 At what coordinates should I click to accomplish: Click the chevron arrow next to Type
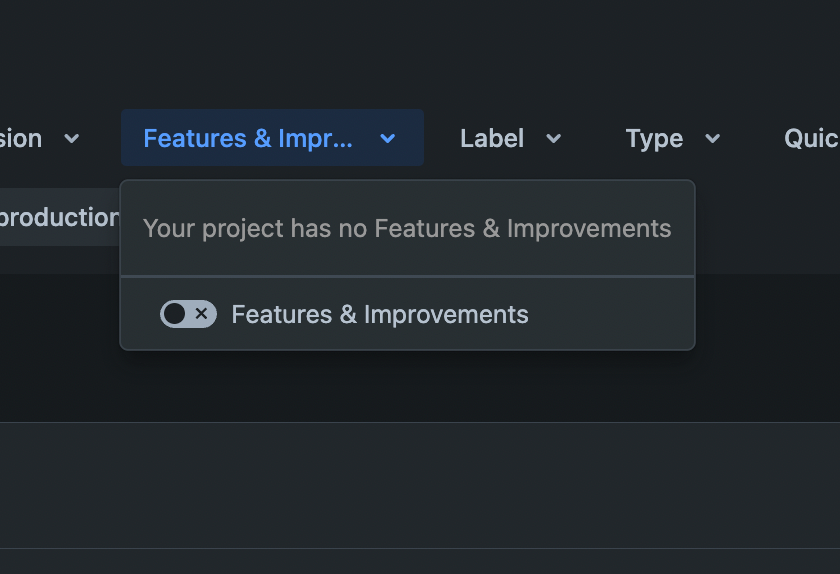pos(712,139)
